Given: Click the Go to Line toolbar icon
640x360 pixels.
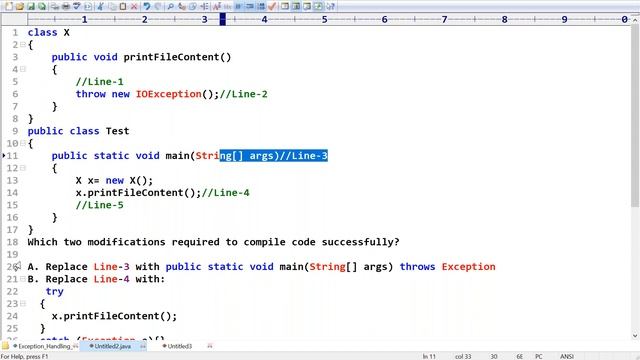Looking at the screenshot, I should (x=204, y=7).
